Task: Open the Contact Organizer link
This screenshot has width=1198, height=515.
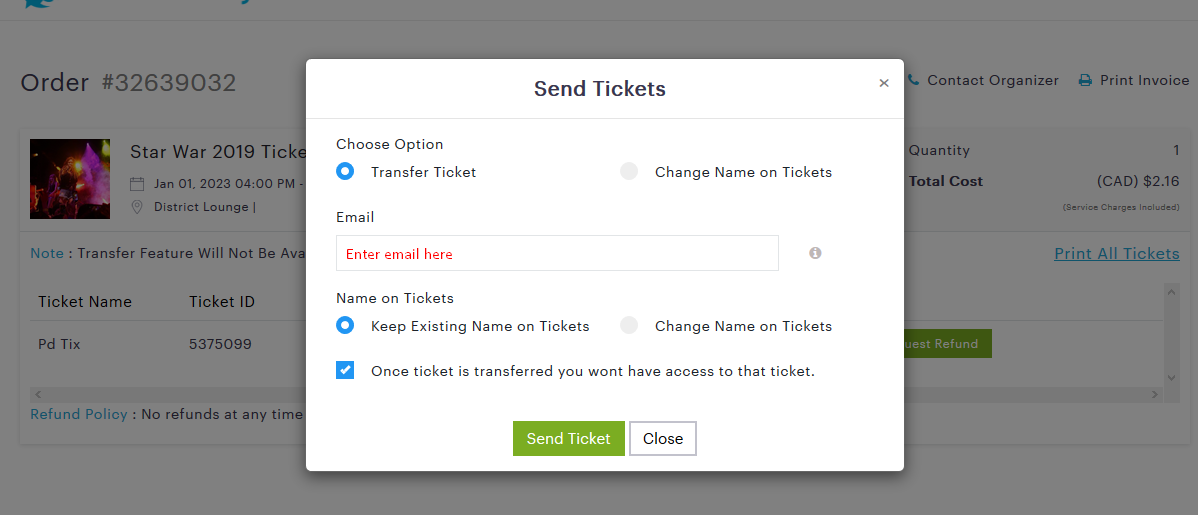Action: coord(992,80)
